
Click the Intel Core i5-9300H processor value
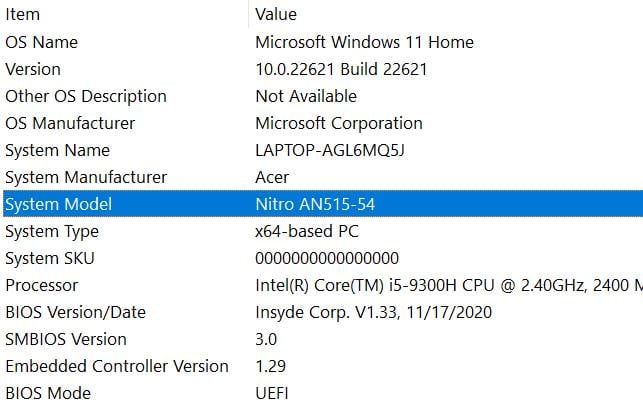point(440,285)
